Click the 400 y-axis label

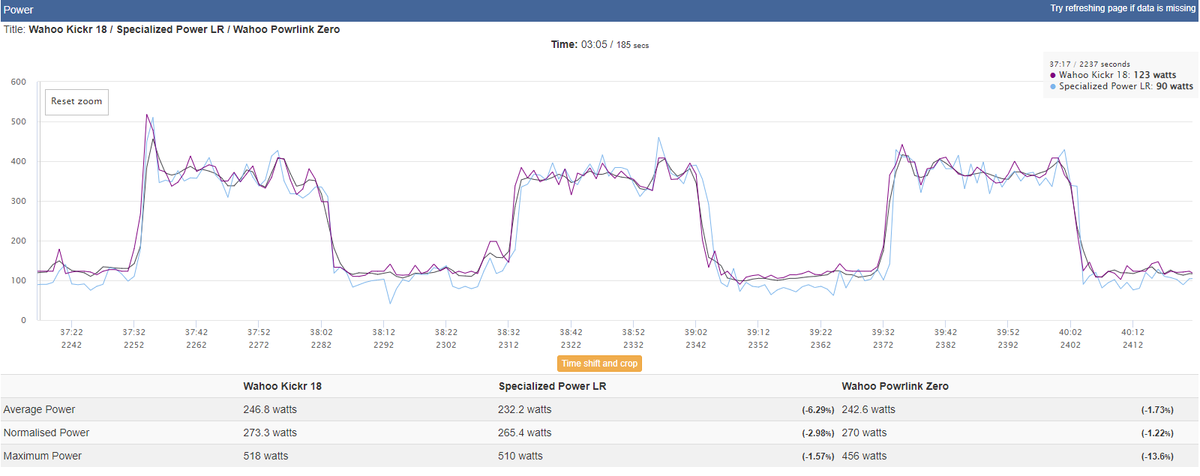pyautogui.click(x=17, y=162)
